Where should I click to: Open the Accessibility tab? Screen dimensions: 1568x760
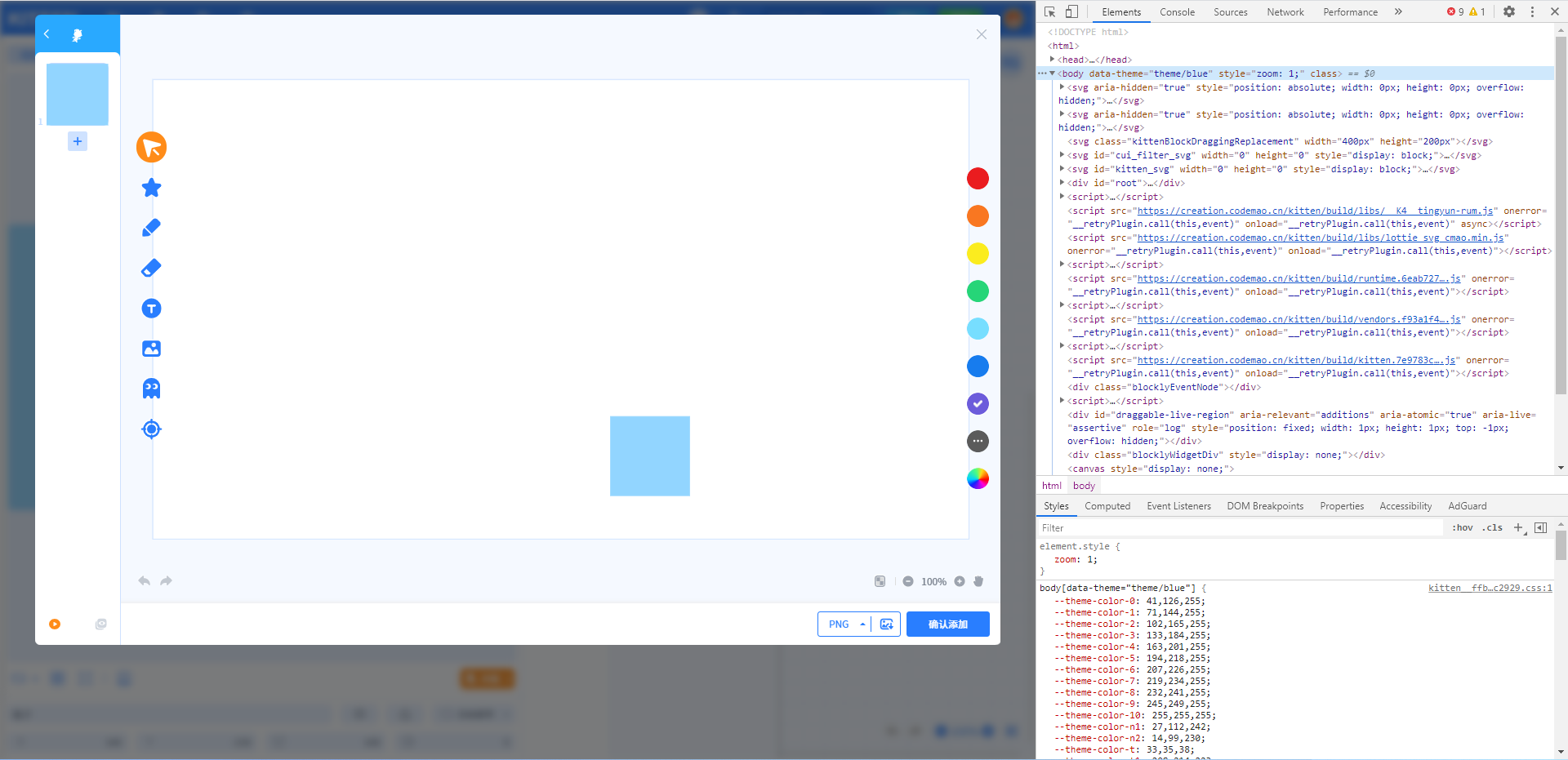coord(1405,506)
